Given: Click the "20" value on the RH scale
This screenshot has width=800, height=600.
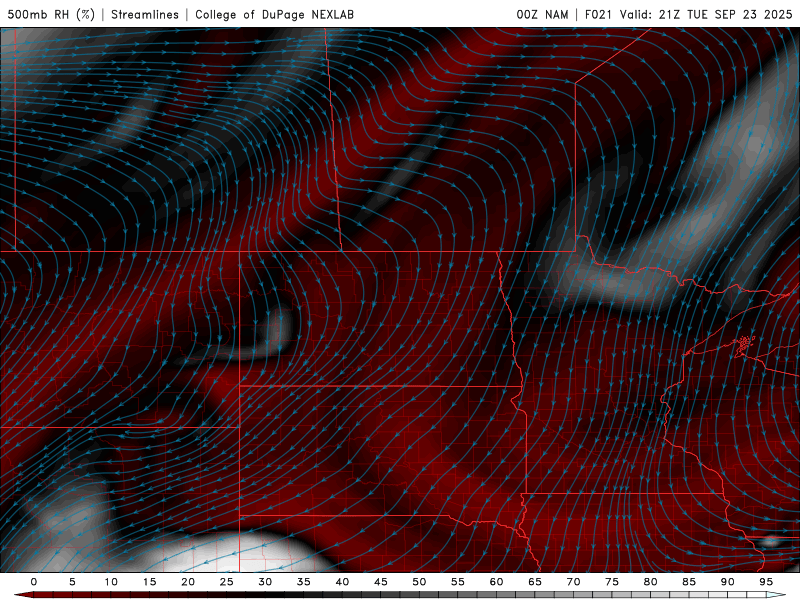Looking at the screenshot, I should click(188, 582).
